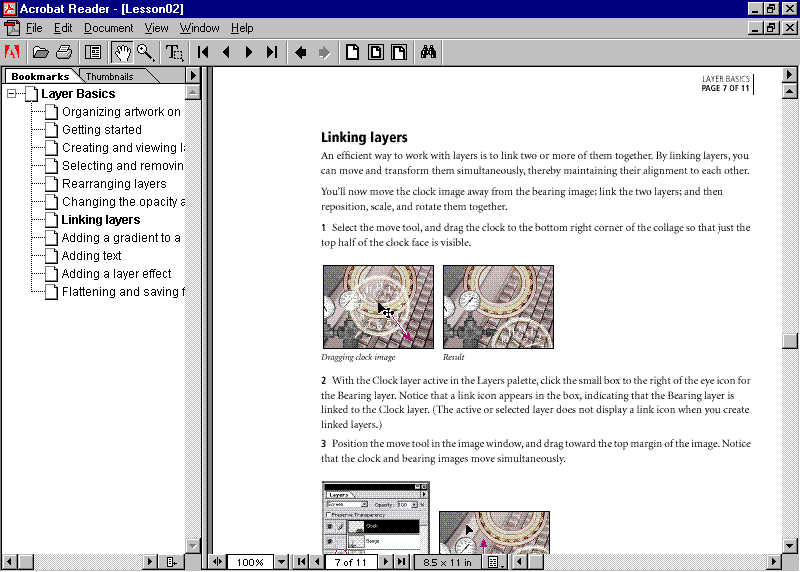Collapse the Layer Basics bookmark tree
This screenshot has width=800, height=572.
point(11,93)
